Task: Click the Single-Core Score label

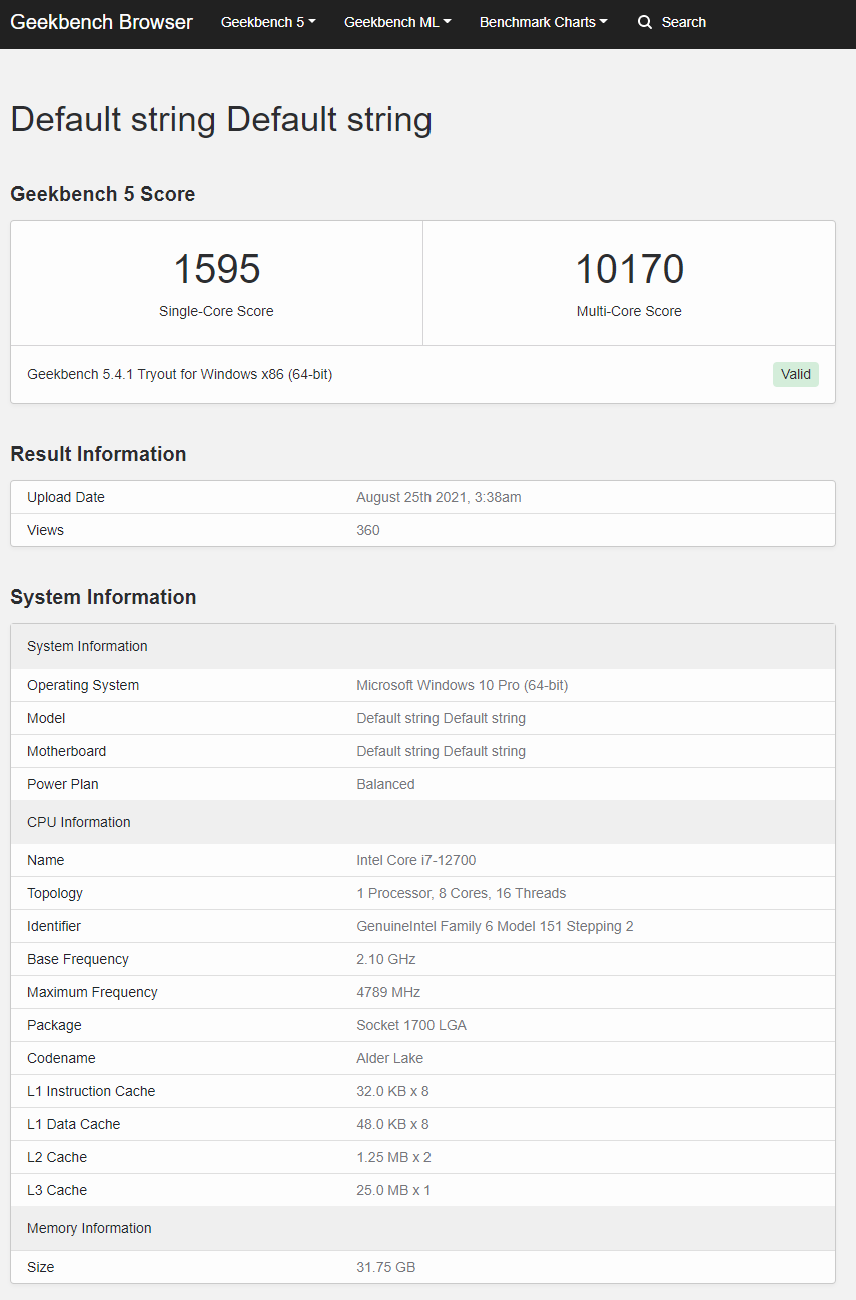Action: 216,311
